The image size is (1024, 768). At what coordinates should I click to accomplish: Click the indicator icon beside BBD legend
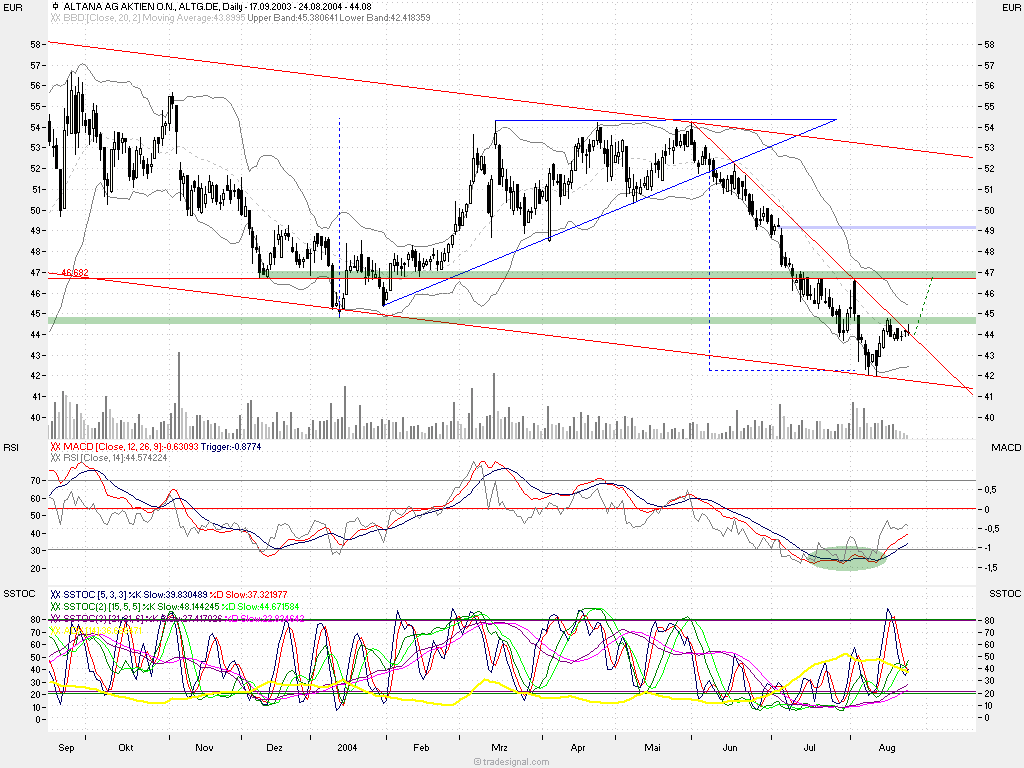(56, 18)
